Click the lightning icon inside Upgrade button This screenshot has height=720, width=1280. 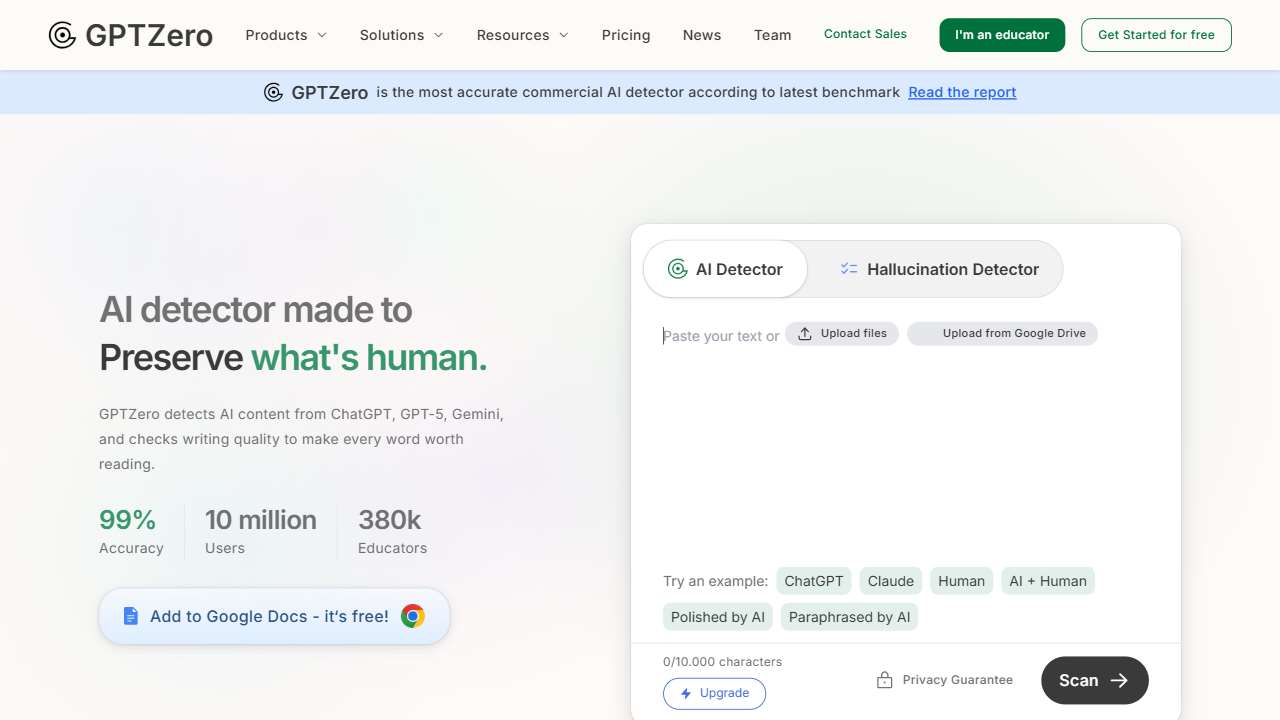tap(687, 693)
